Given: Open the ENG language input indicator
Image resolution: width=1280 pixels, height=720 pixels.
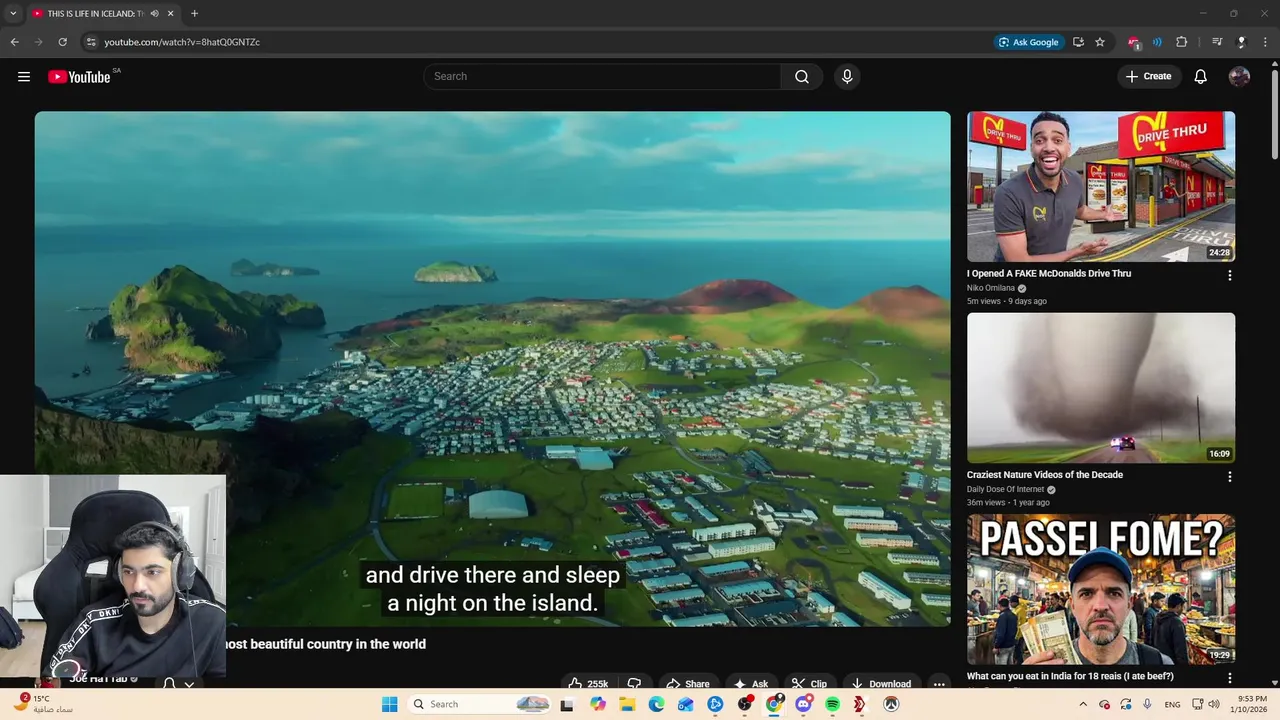Looking at the screenshot, I should point(1172,704).
